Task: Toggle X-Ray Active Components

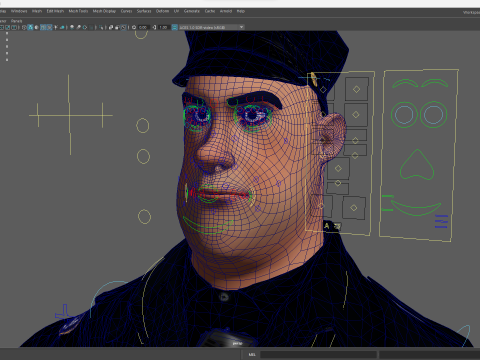Action: (x=117, y=27)
